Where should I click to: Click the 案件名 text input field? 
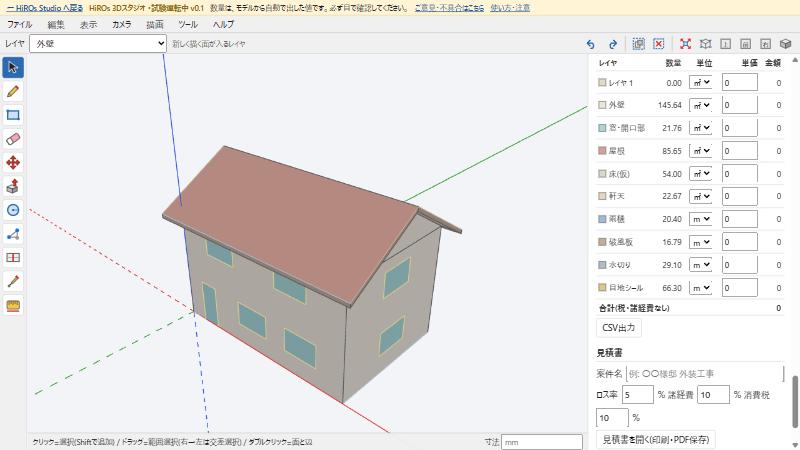(x=705, y=374)
